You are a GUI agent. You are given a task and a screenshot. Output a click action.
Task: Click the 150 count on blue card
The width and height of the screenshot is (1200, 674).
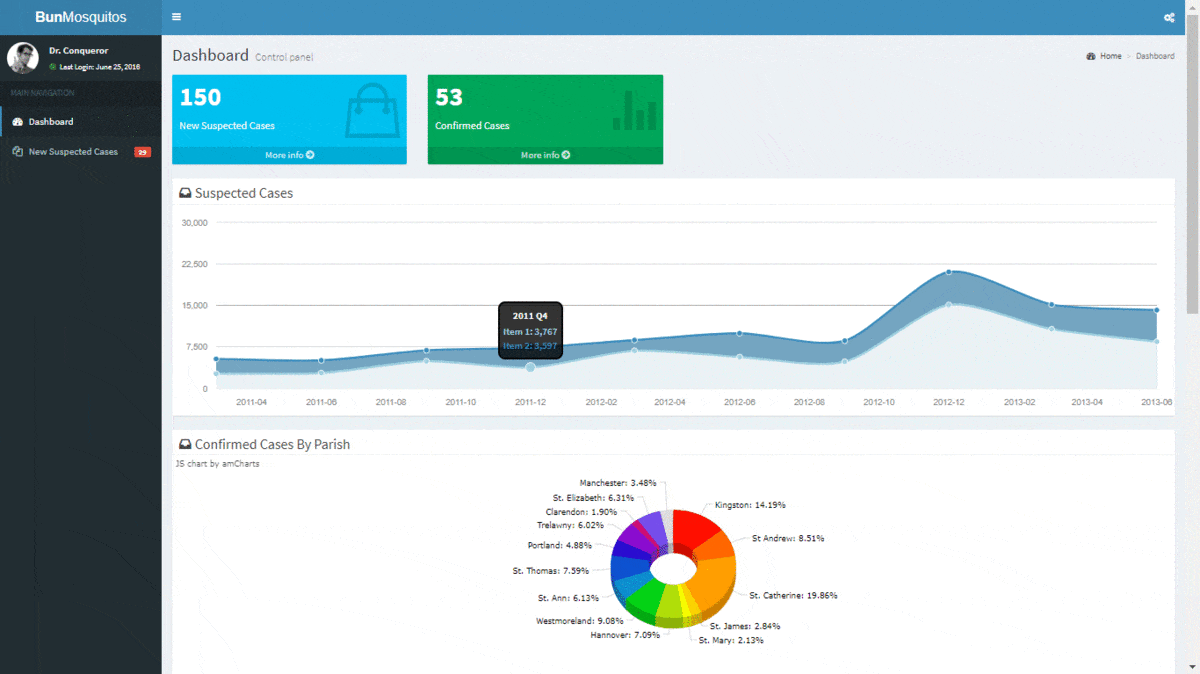[200, 98]
